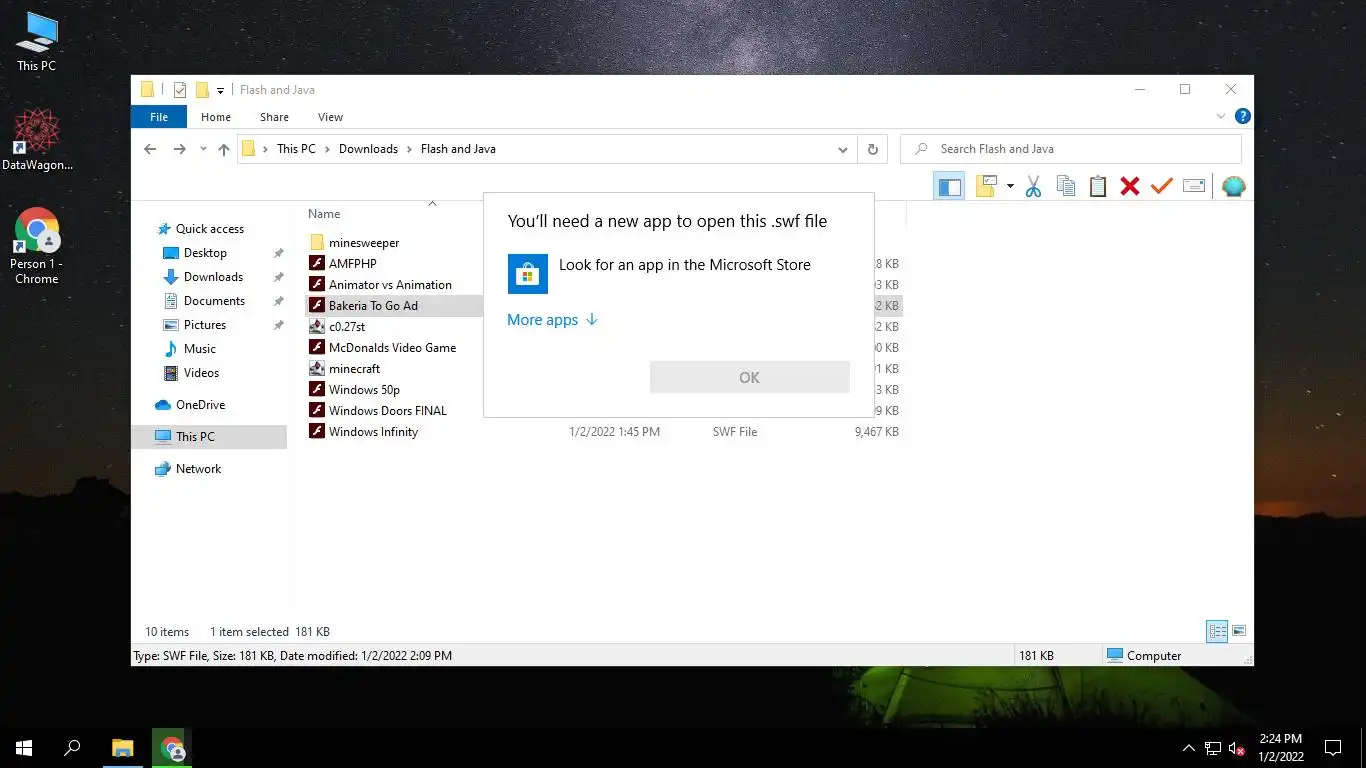This screenshot has height=768, width=1366.
Task: Select Network in the navigation pane
Action: point(198,469)
